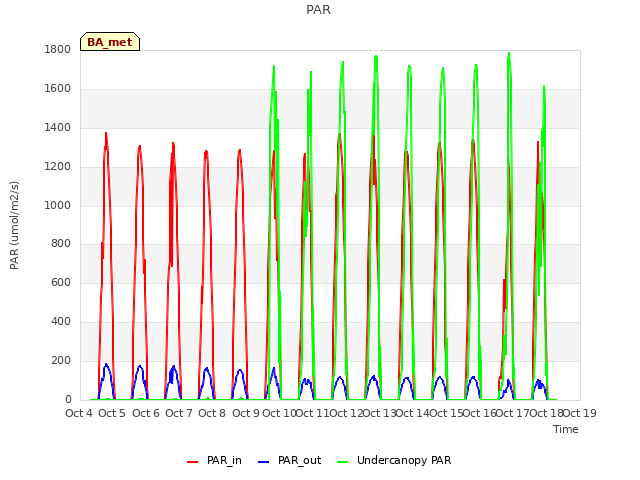This screenshot has height=480, width=640.
Task: Click the Time x-axis label
Action: pos(566,429)
